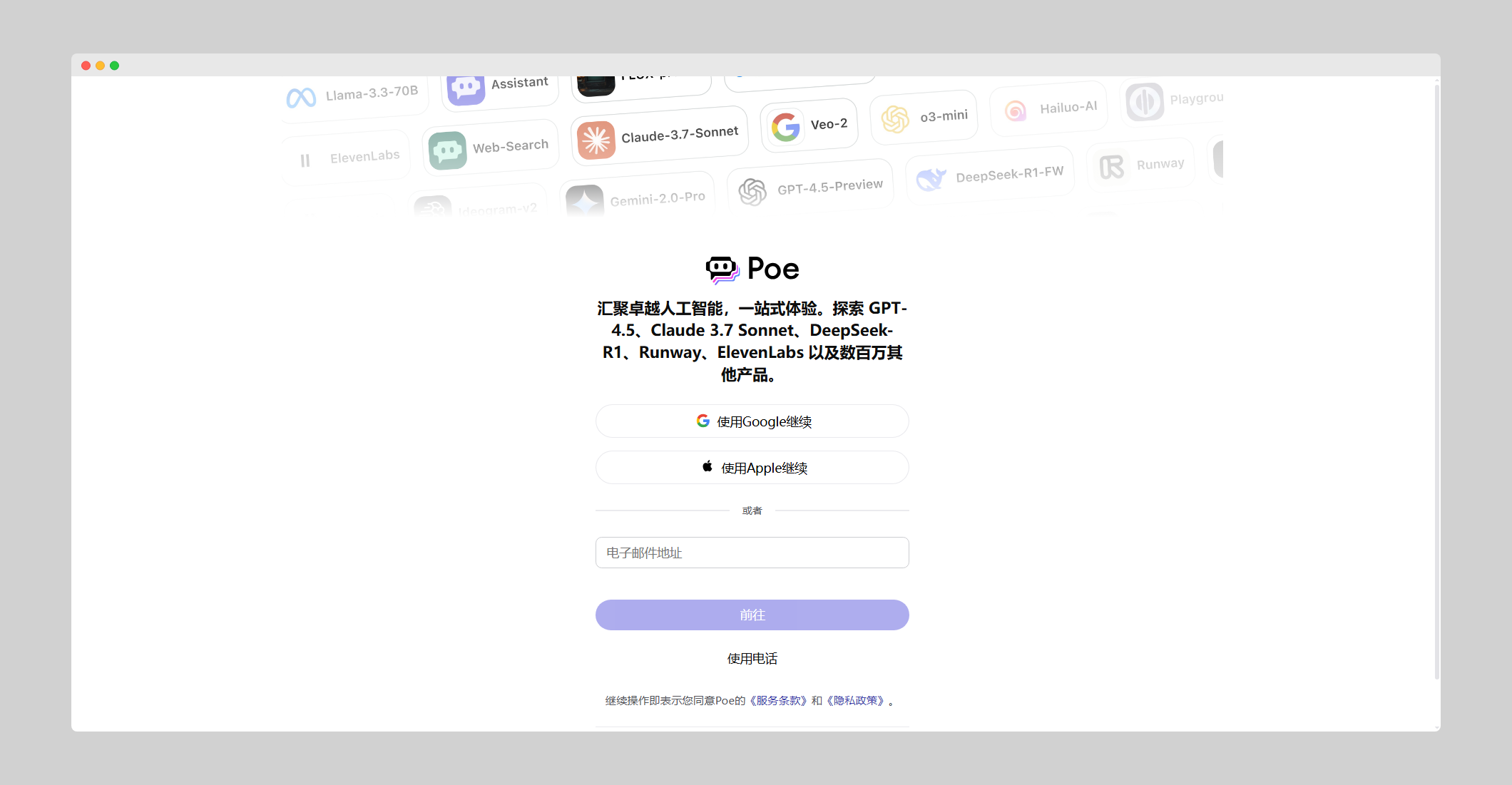
Task: Click the o3-mini label text
Action: tap(944, 116)
